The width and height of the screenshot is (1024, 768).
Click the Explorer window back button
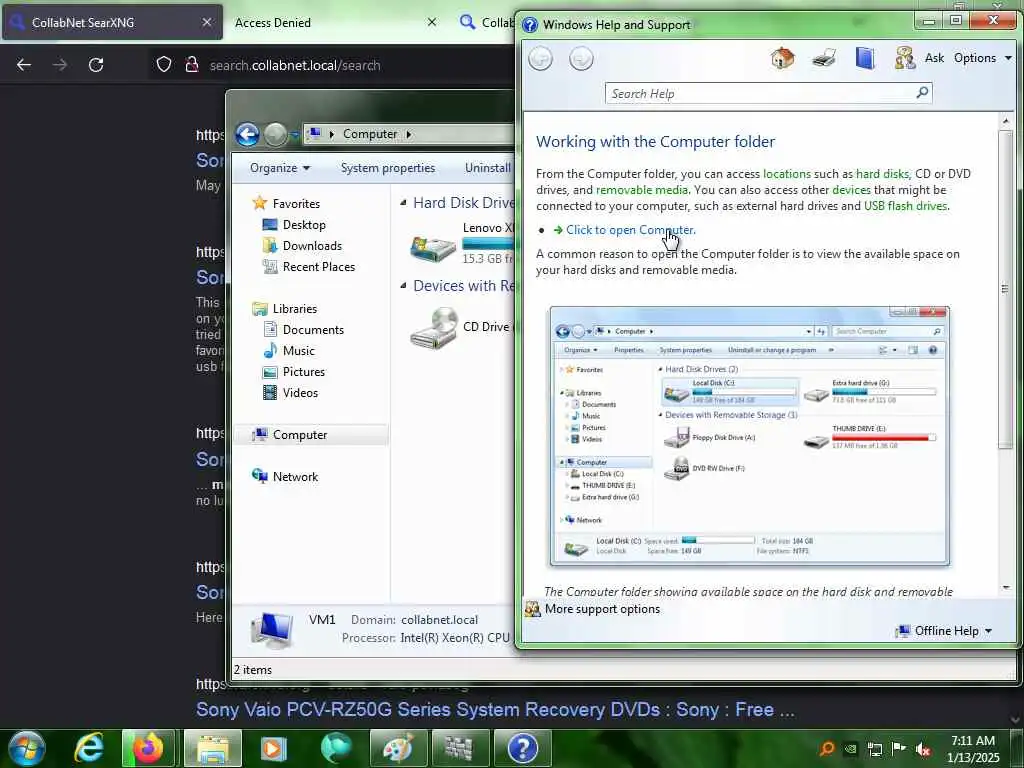(x=248, y=135)
